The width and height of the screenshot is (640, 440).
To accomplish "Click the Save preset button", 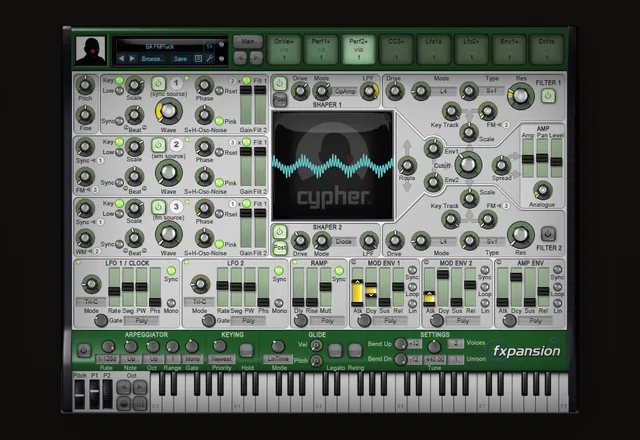I will [180, 59].
